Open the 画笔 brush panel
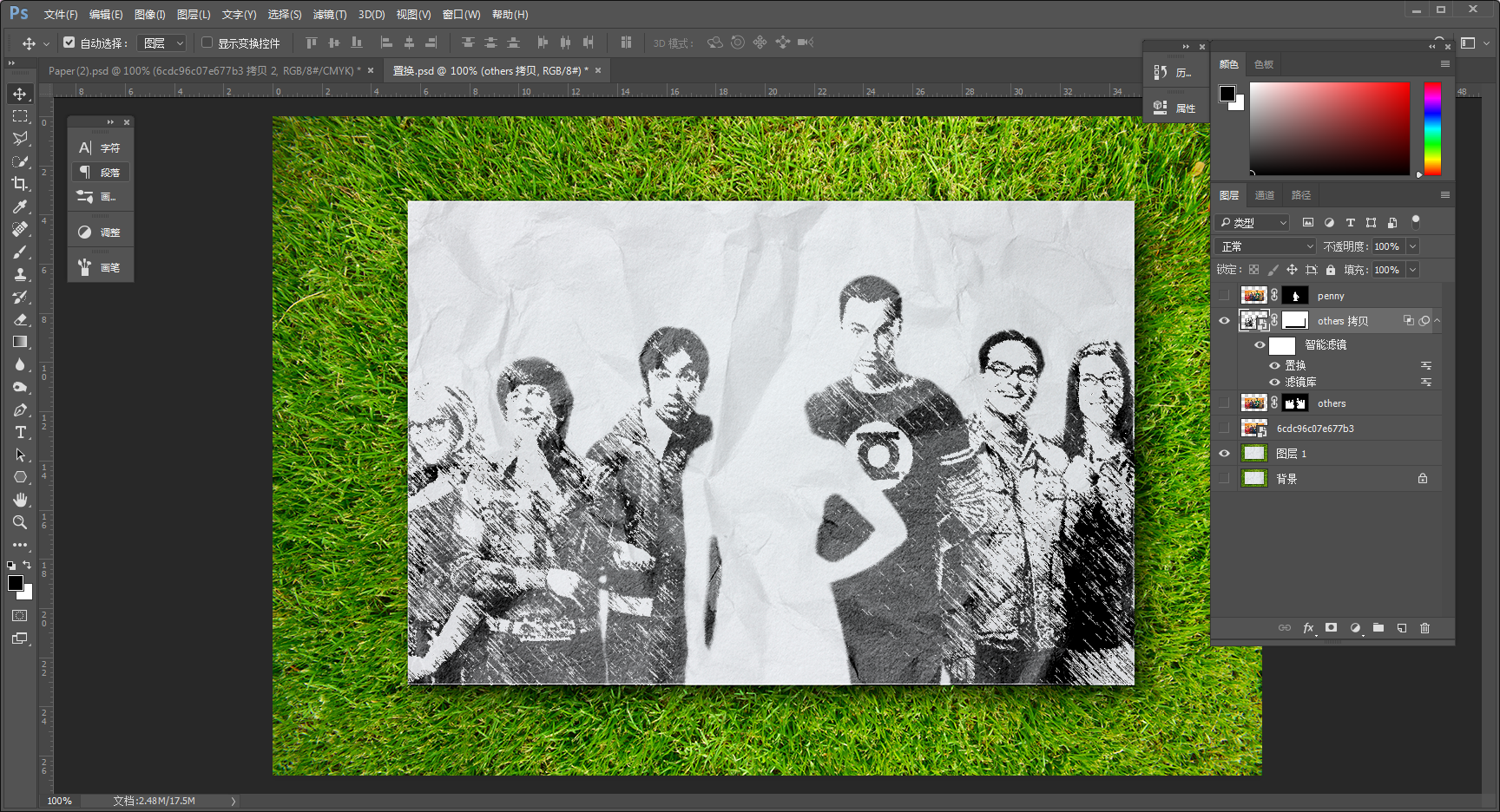Screen dimensions: 1500x812 (x=101, y=268)
